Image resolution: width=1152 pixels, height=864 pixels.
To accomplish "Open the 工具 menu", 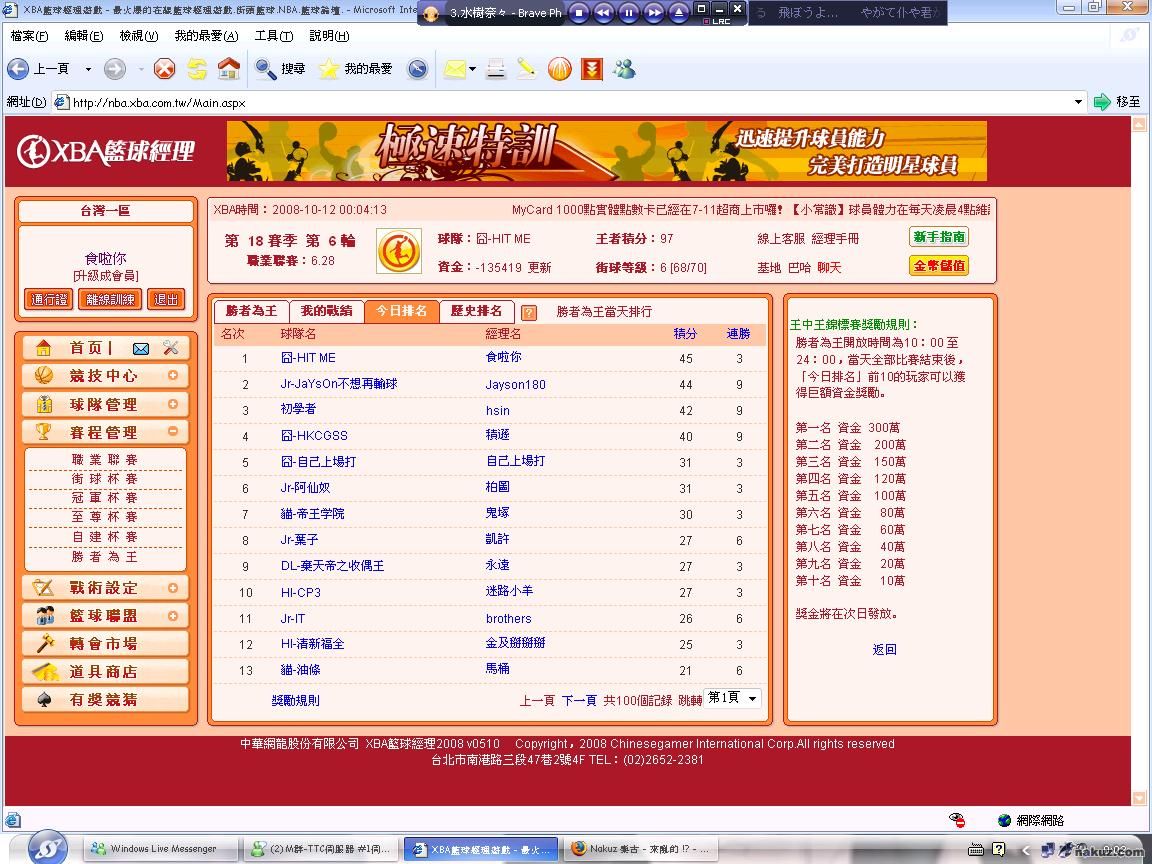I will coord(274,35).
